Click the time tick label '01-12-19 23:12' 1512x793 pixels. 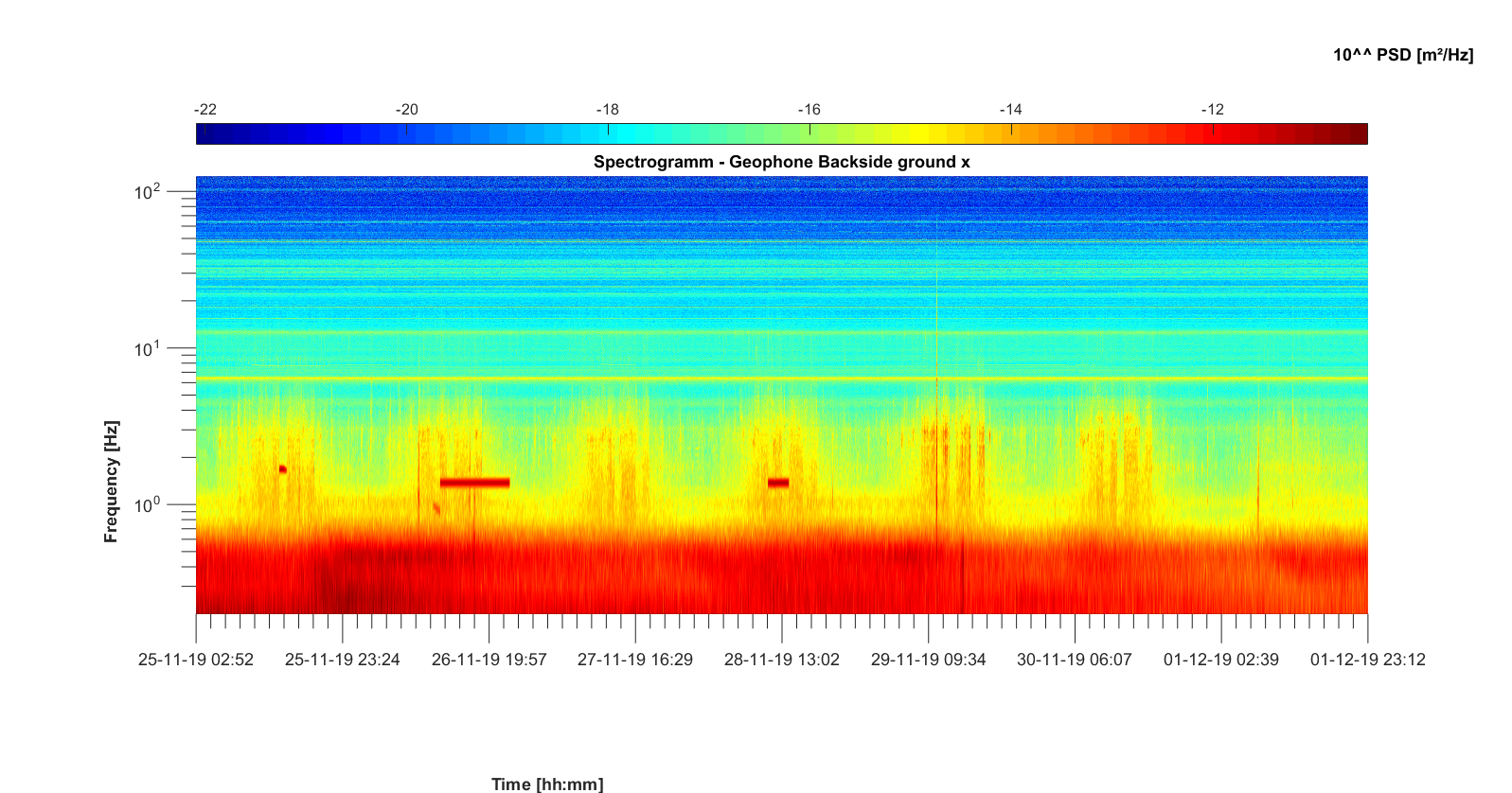tap(1368, 660)
